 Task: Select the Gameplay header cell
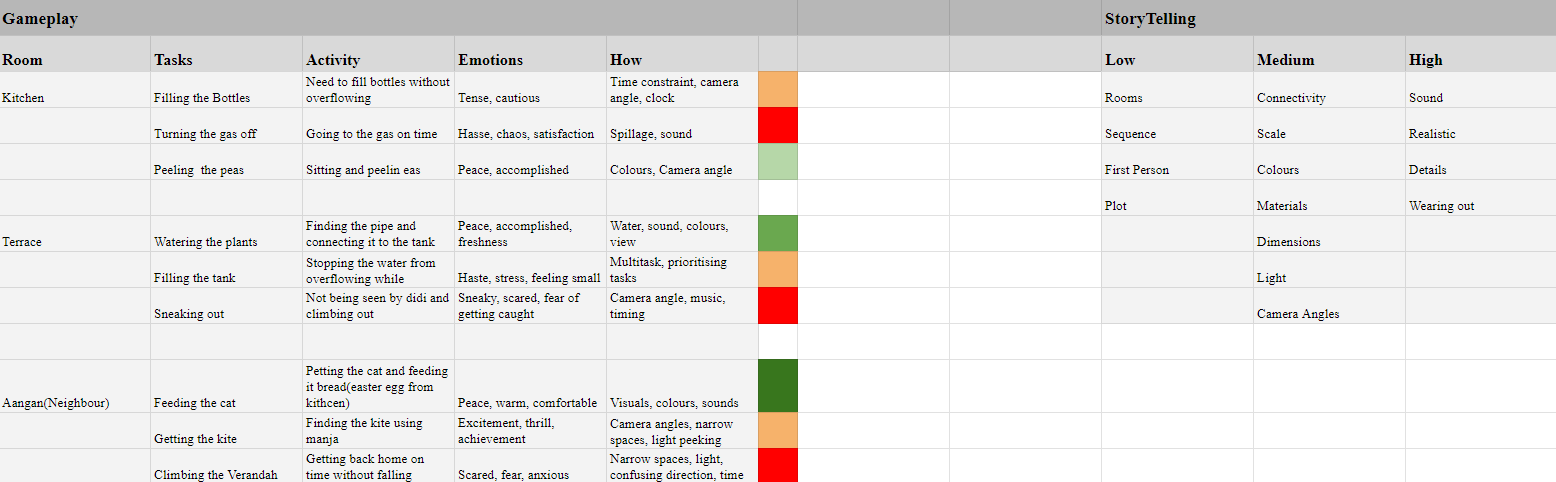(40, 19)
